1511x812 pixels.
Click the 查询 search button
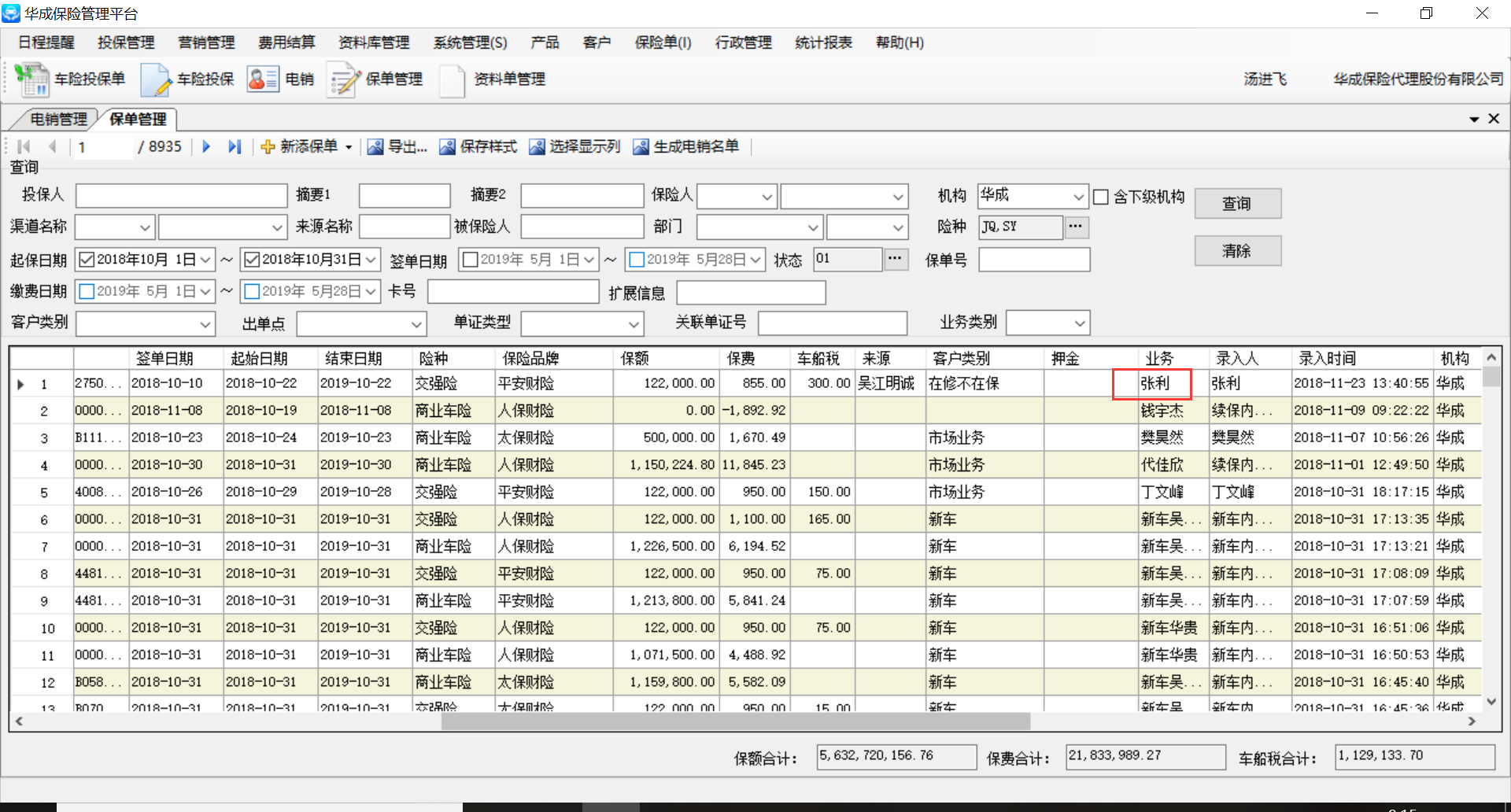click(1237, 204)
